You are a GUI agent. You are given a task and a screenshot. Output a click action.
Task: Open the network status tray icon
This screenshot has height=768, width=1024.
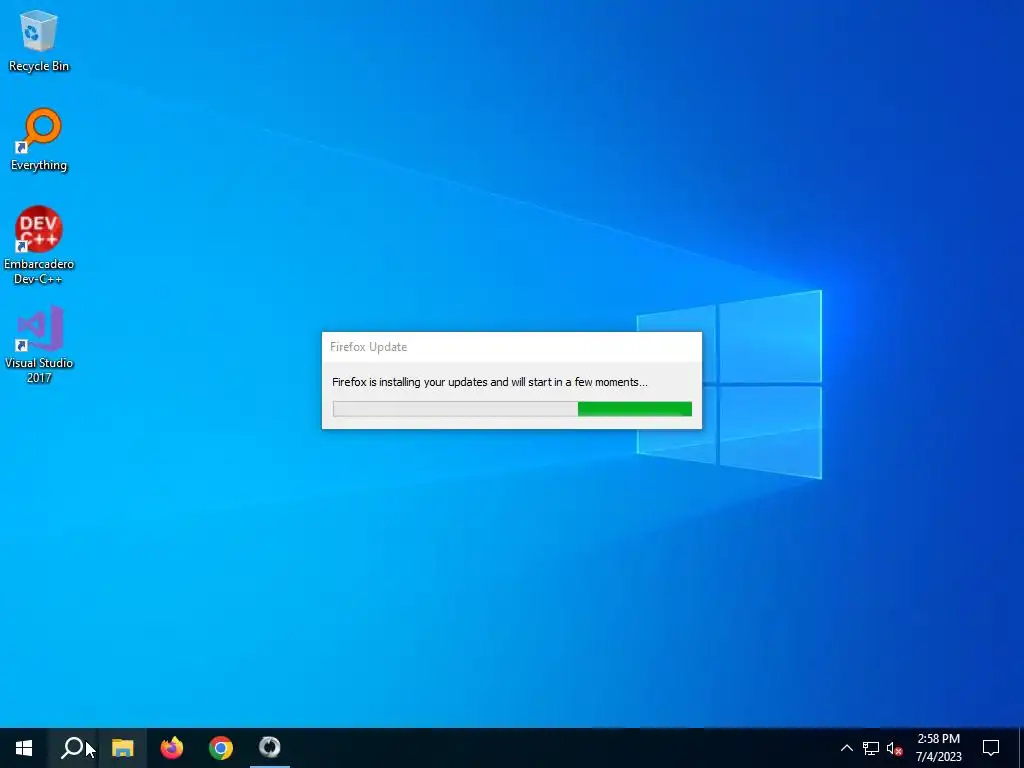tap(871, 748)
